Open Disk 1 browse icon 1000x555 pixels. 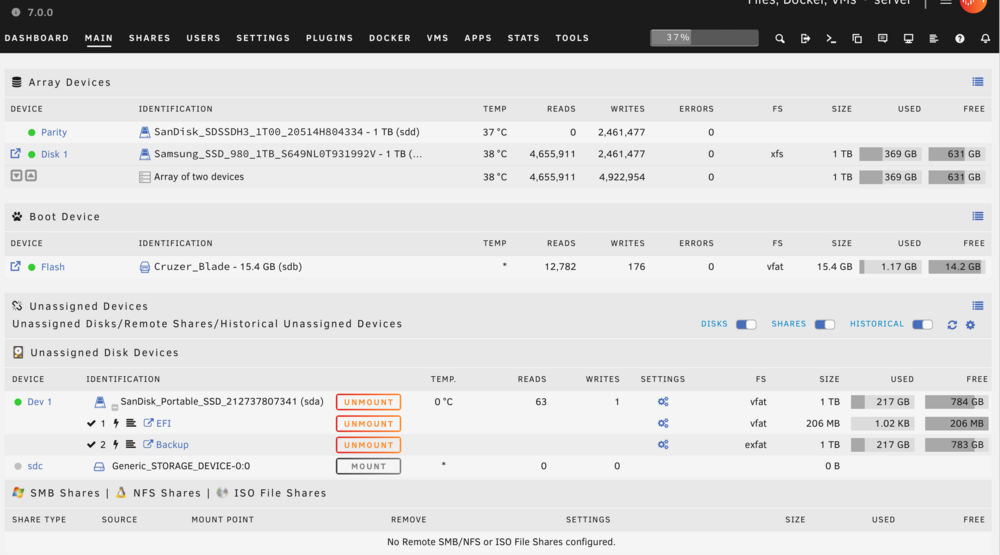click(x=15, y=154)
